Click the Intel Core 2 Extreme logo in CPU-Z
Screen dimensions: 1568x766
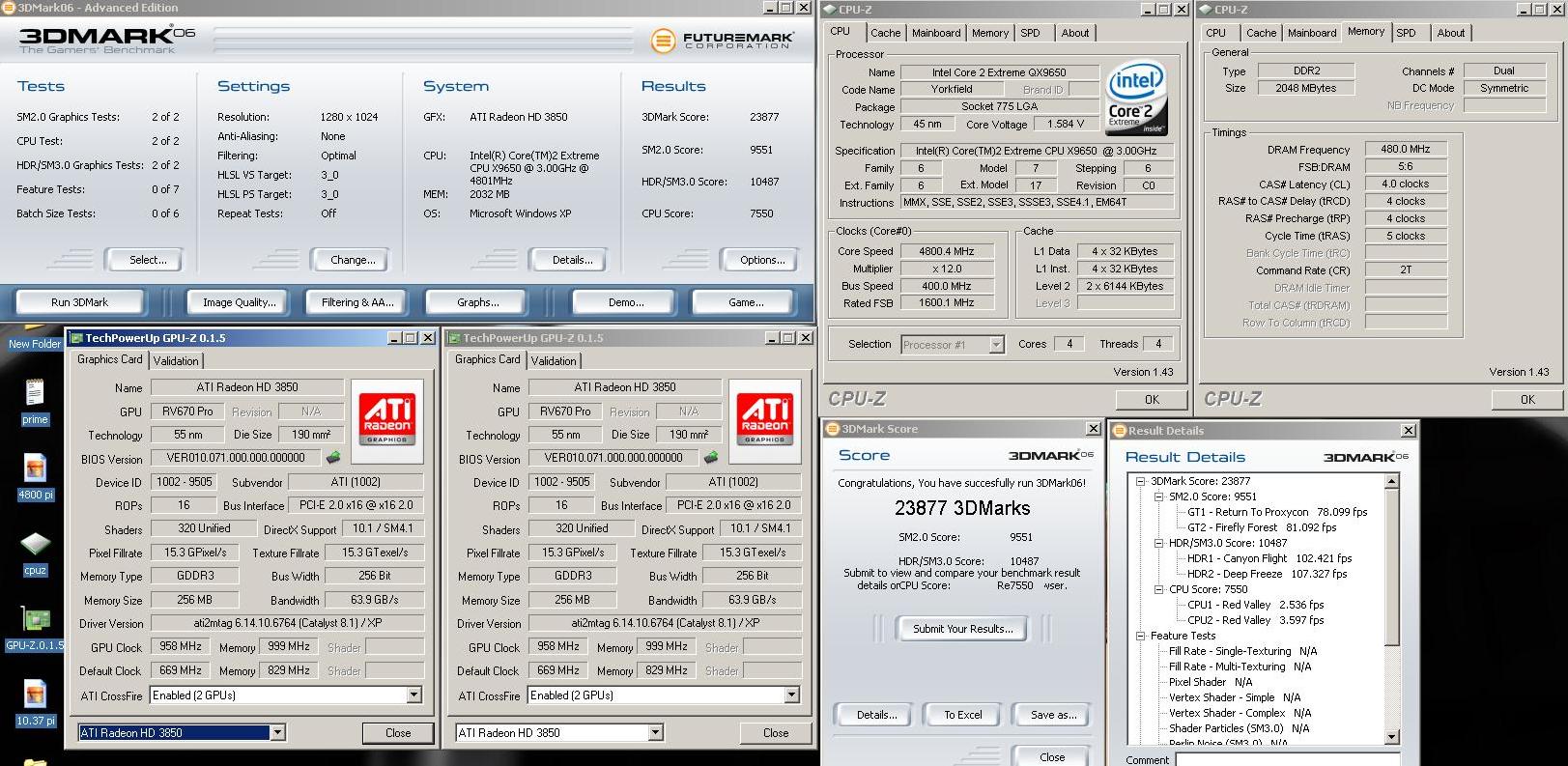(x=1136, y=98)
